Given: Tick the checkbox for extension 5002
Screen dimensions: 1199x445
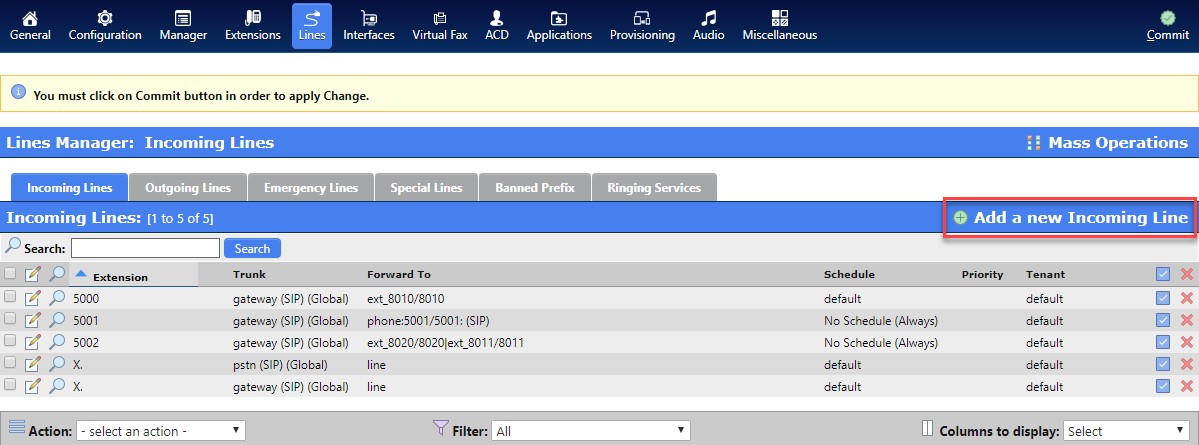Looking at the screenshot, I should coord(10,342).
